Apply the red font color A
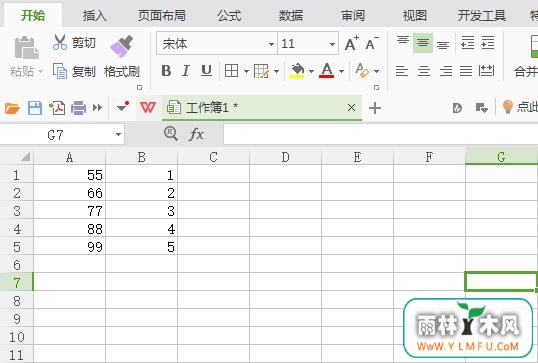The image size is (538, 363). click(x=327, y=71)
